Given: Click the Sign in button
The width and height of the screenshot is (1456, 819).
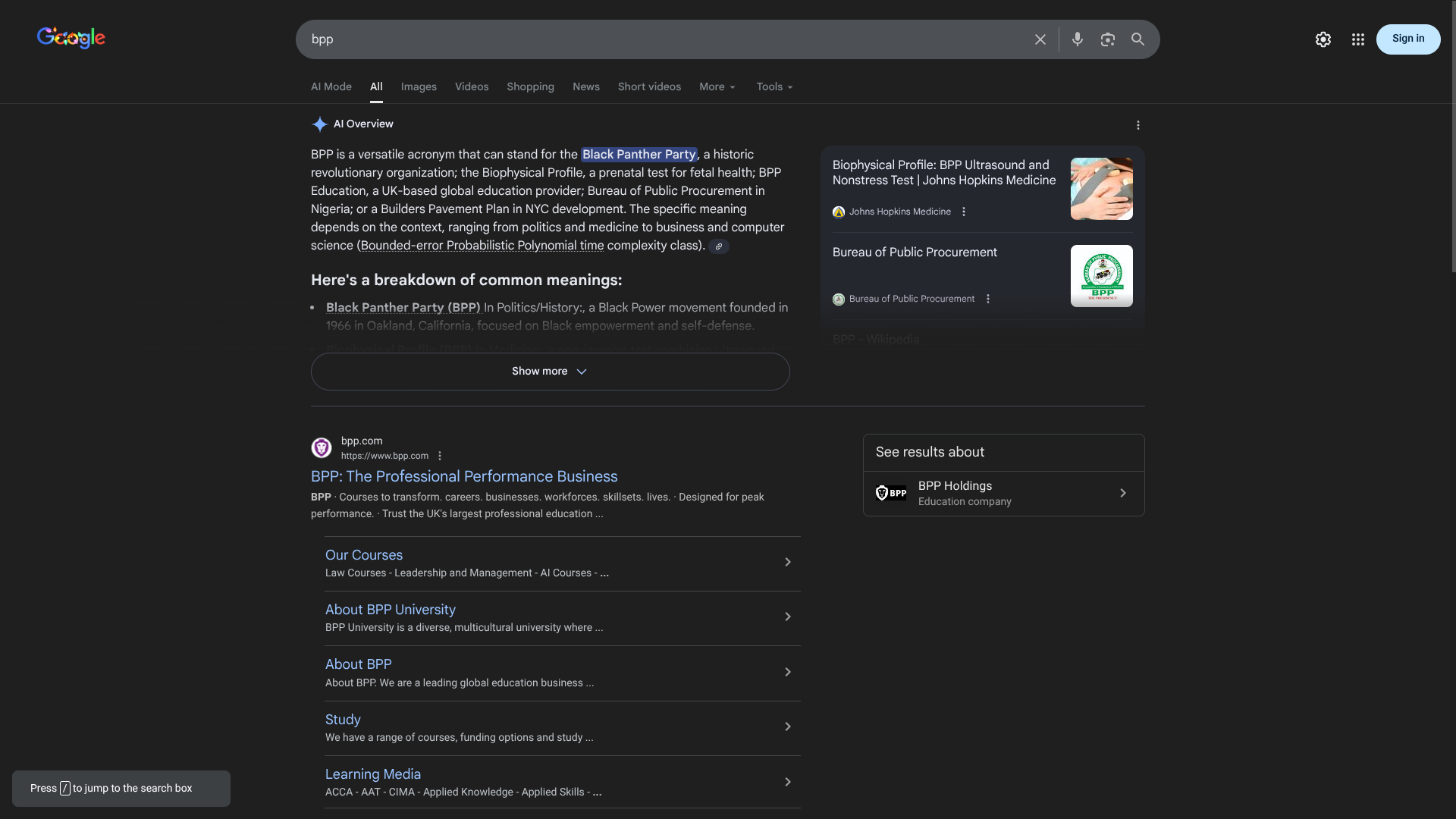Looking at the screenshot, I should [1407, 39].
